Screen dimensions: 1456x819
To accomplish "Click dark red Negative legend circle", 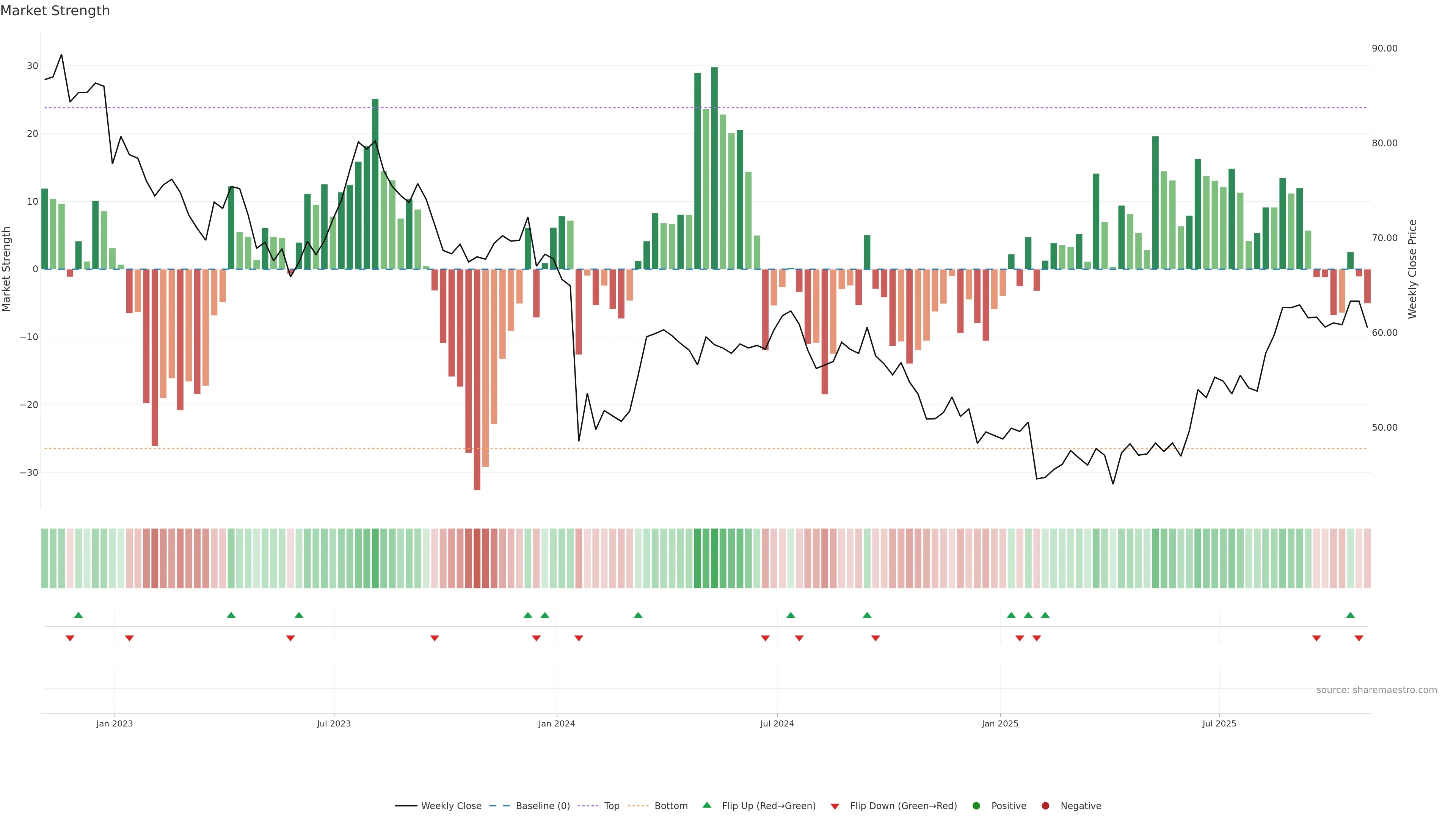I will [1045, 806].
